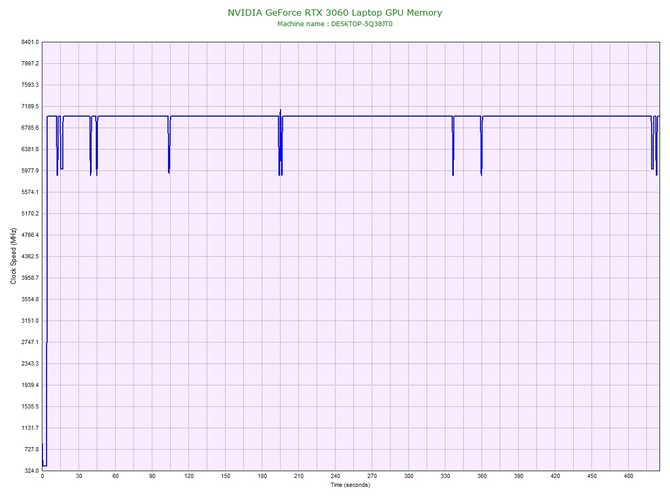
Task: Click the 8401.0 y-axis value
Action: (x=30, y=42)
